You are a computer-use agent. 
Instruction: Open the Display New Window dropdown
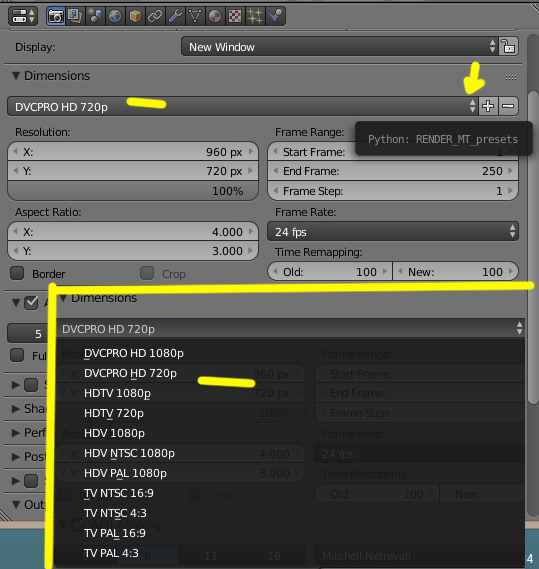340,46
